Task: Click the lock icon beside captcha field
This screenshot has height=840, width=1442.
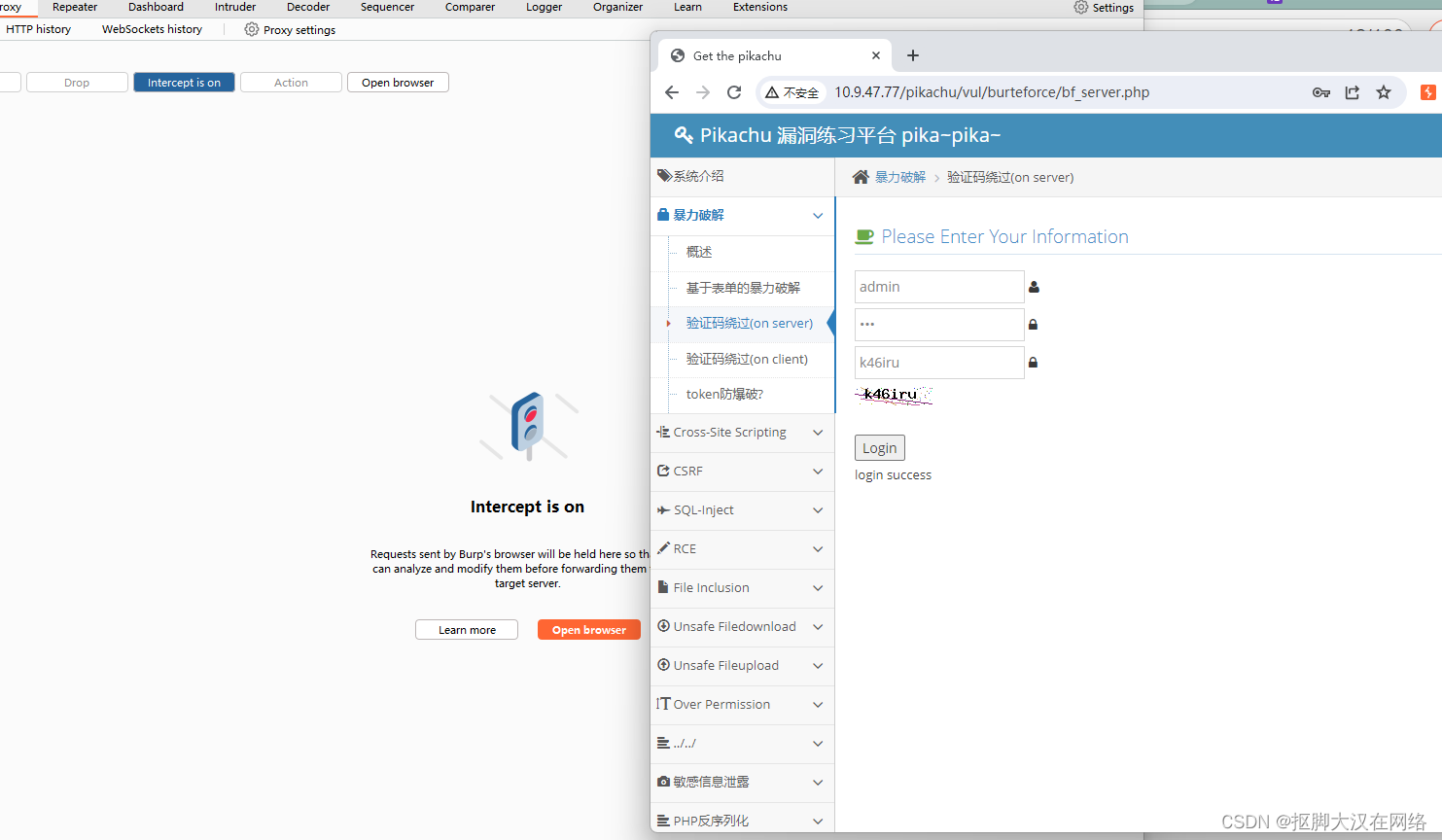Action: [1033, 362]
